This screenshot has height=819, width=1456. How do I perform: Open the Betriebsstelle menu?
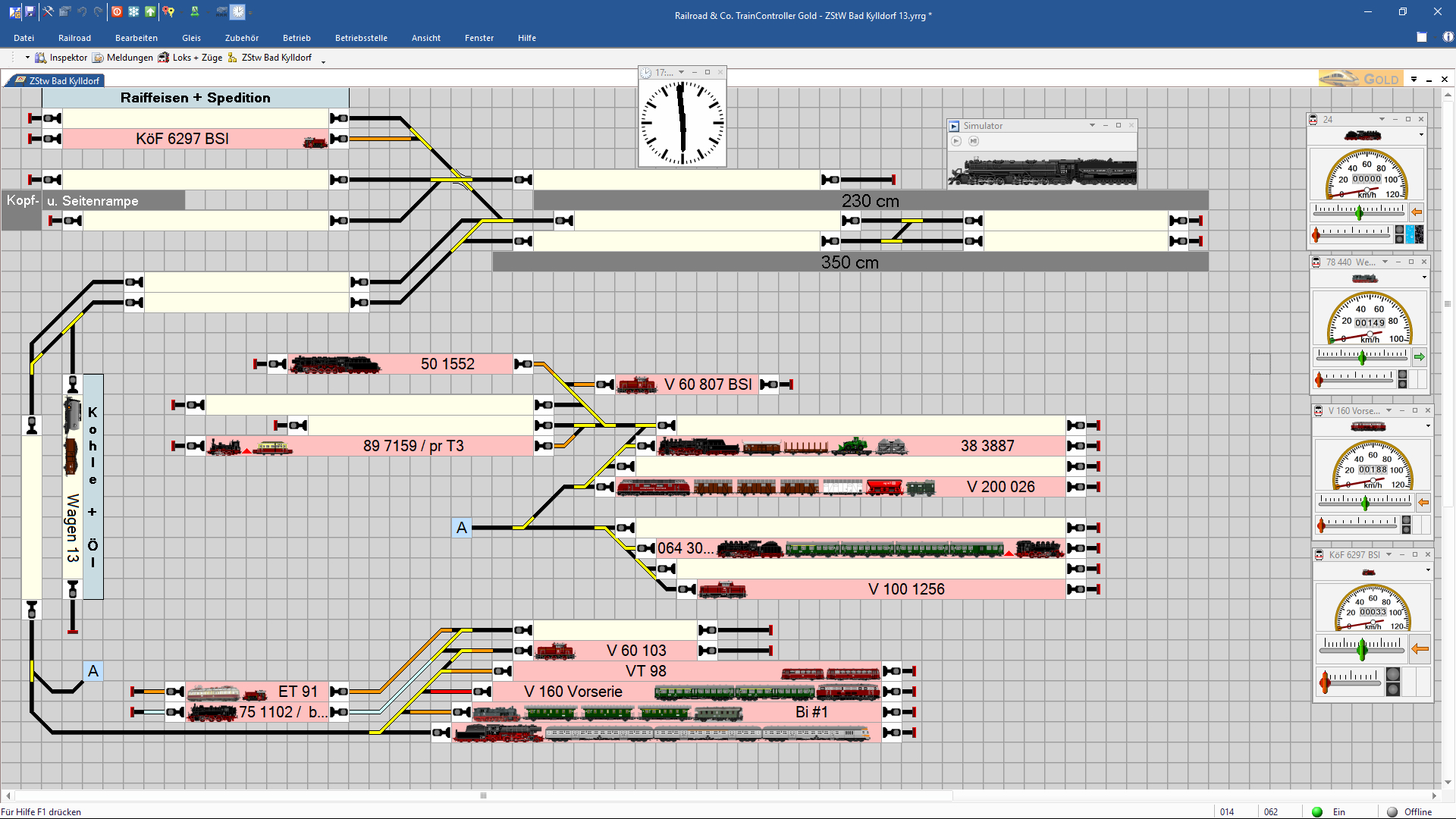click(x=361, y=38)
